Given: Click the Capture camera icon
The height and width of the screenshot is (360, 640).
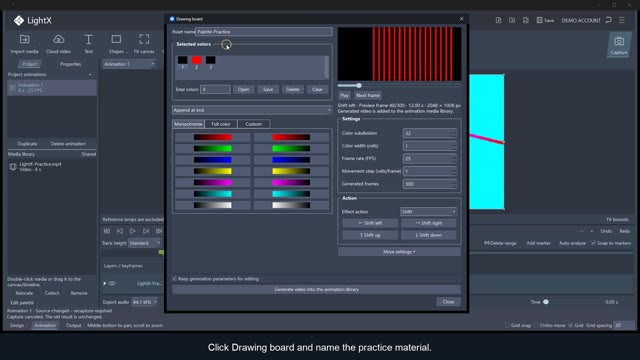Looking at the screenshot, I should click(x=619, y=42).
